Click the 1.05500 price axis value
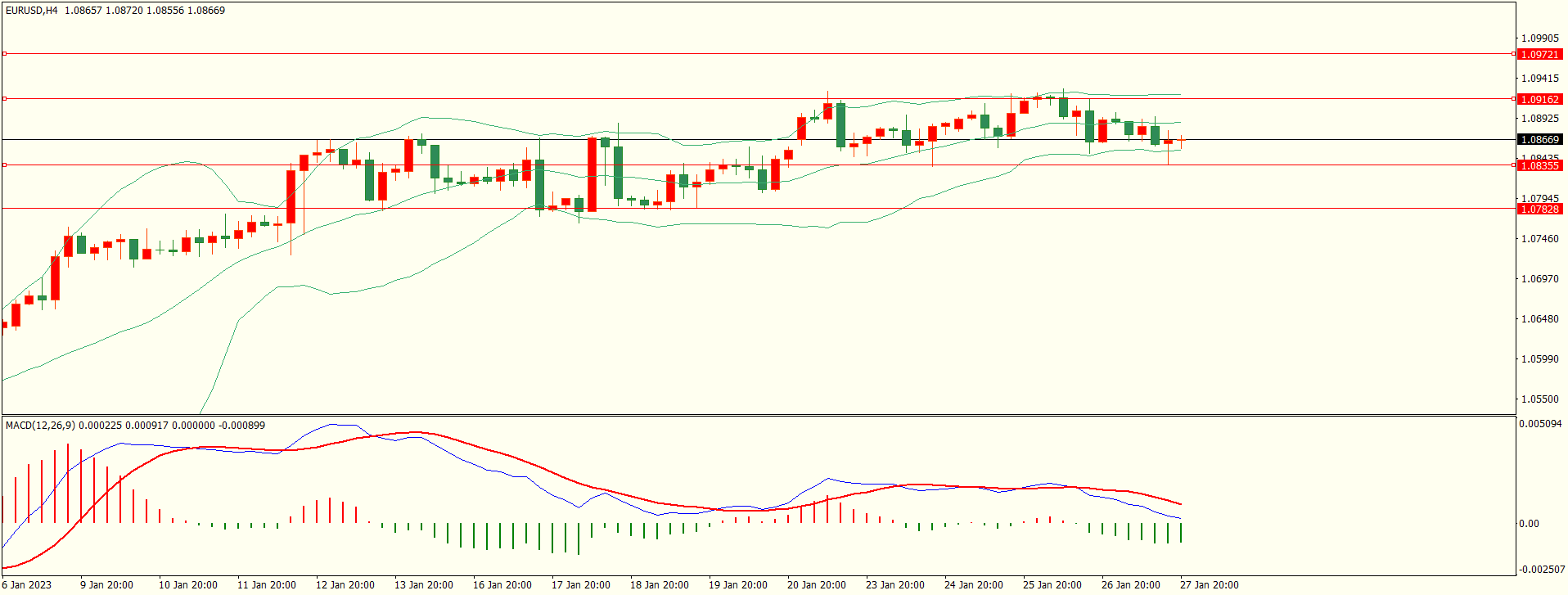1568x595 pixels. tap(1539, 399)
